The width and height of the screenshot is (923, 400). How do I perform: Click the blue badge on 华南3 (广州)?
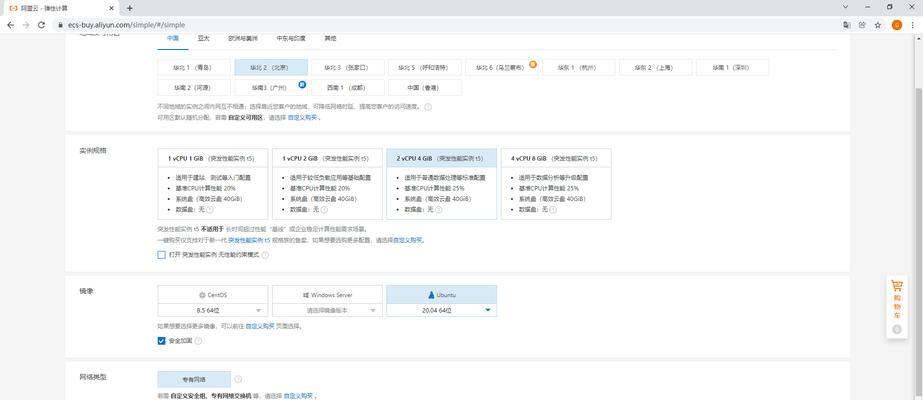[x=302, y=85]
